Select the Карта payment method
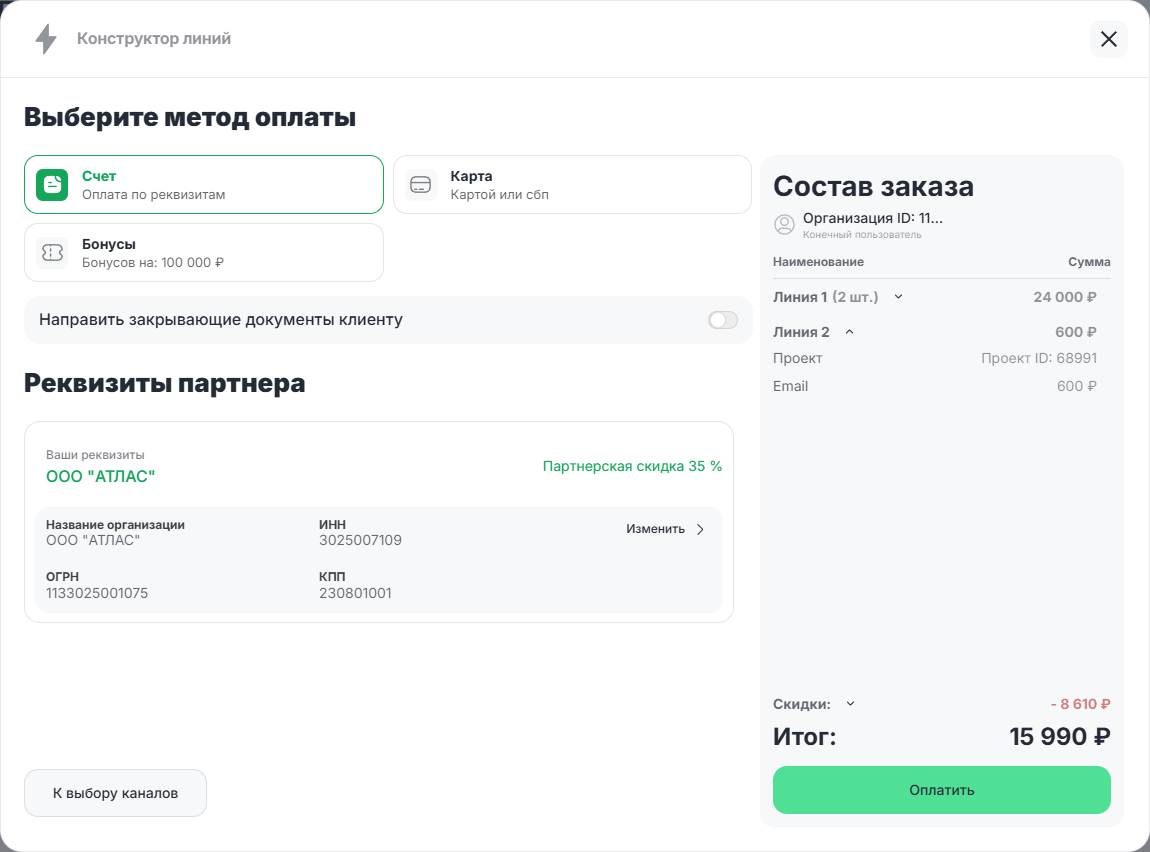Screen dimensions: 1150x852 [x=572, y=185]
